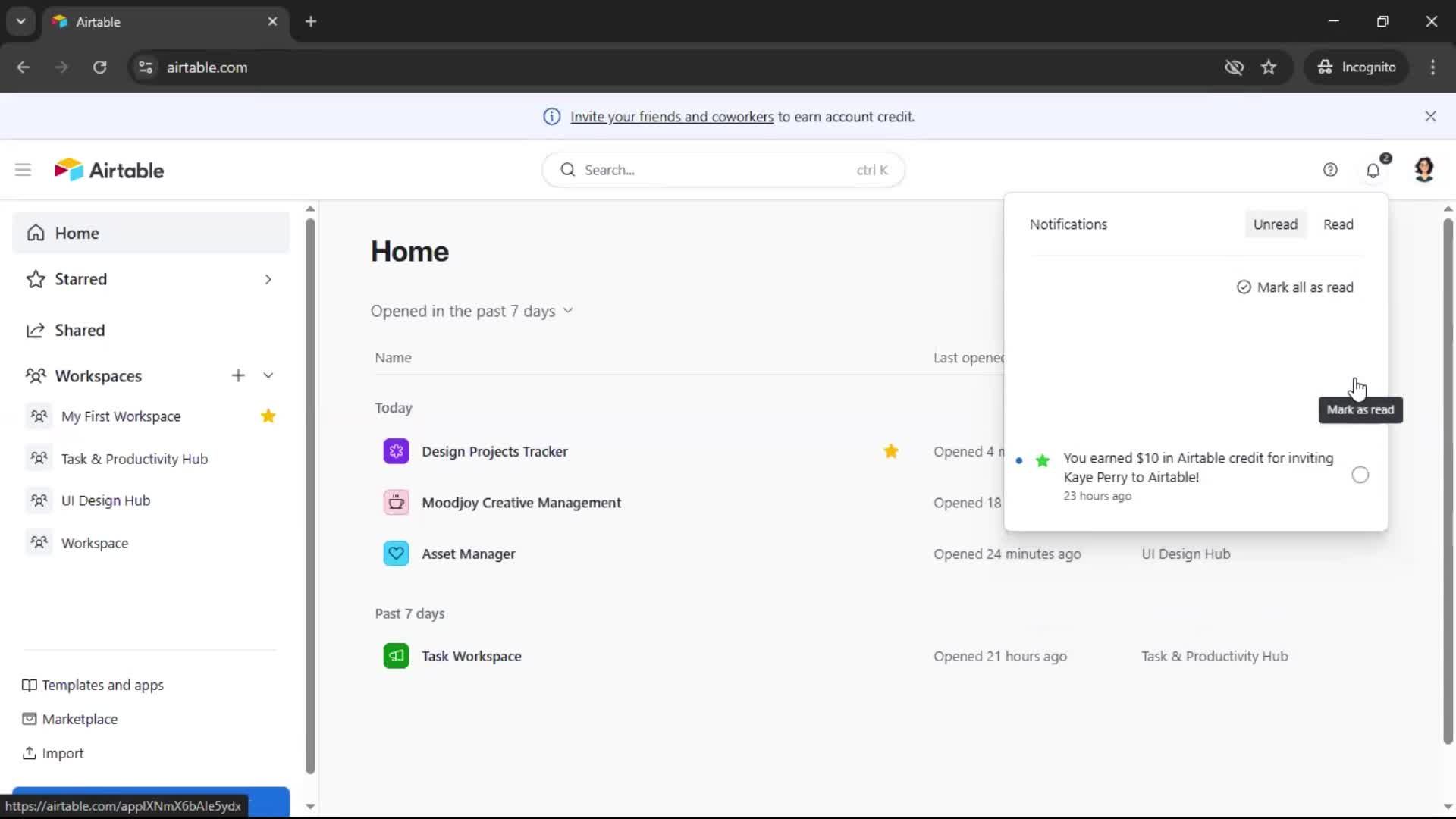Image resolution: width=1456 pixels, height=819 pixels.
Task: Unstar My First Workspace
Action: coord(268,416)
